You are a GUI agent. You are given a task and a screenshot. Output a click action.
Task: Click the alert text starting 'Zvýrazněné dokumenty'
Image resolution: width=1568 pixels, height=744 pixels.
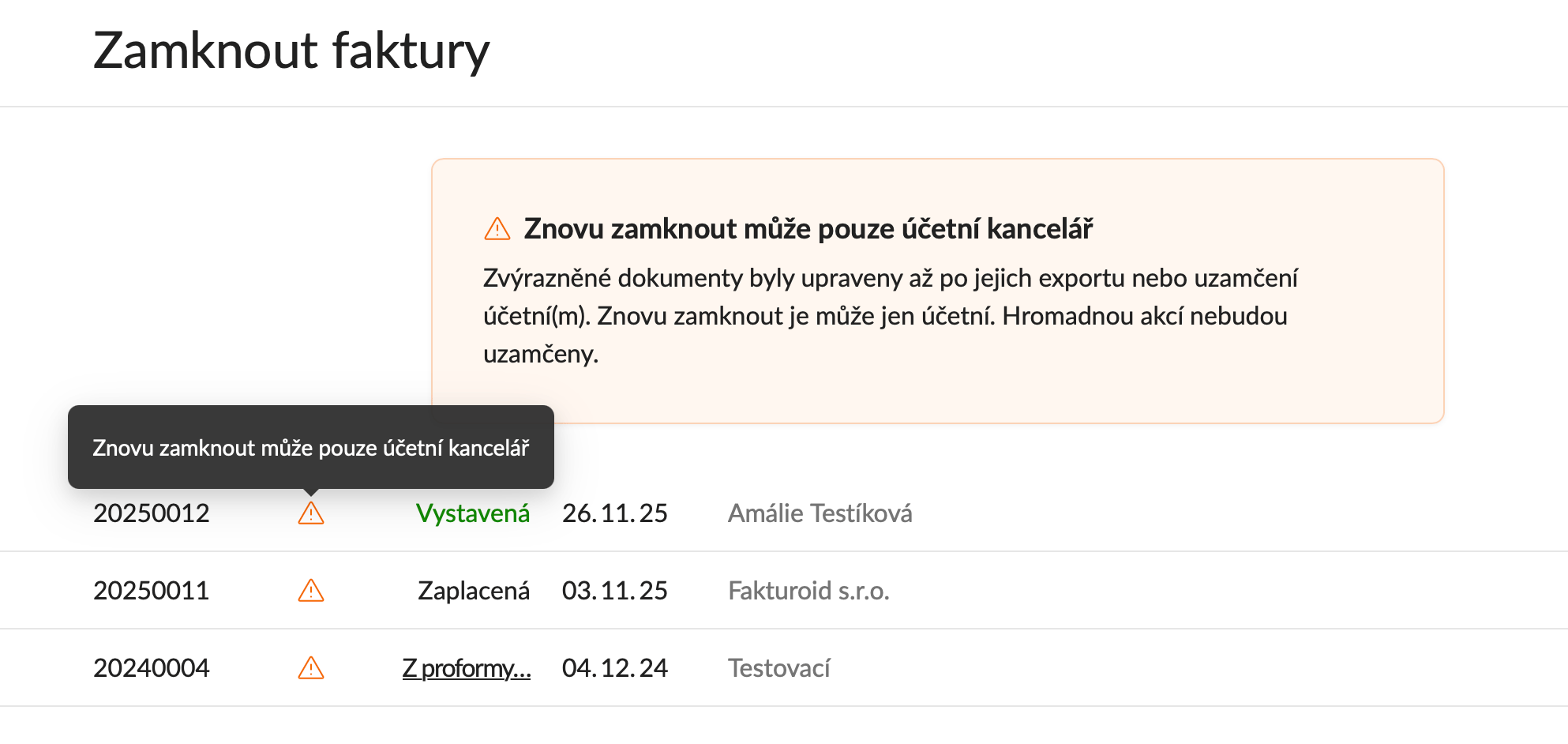890,316
